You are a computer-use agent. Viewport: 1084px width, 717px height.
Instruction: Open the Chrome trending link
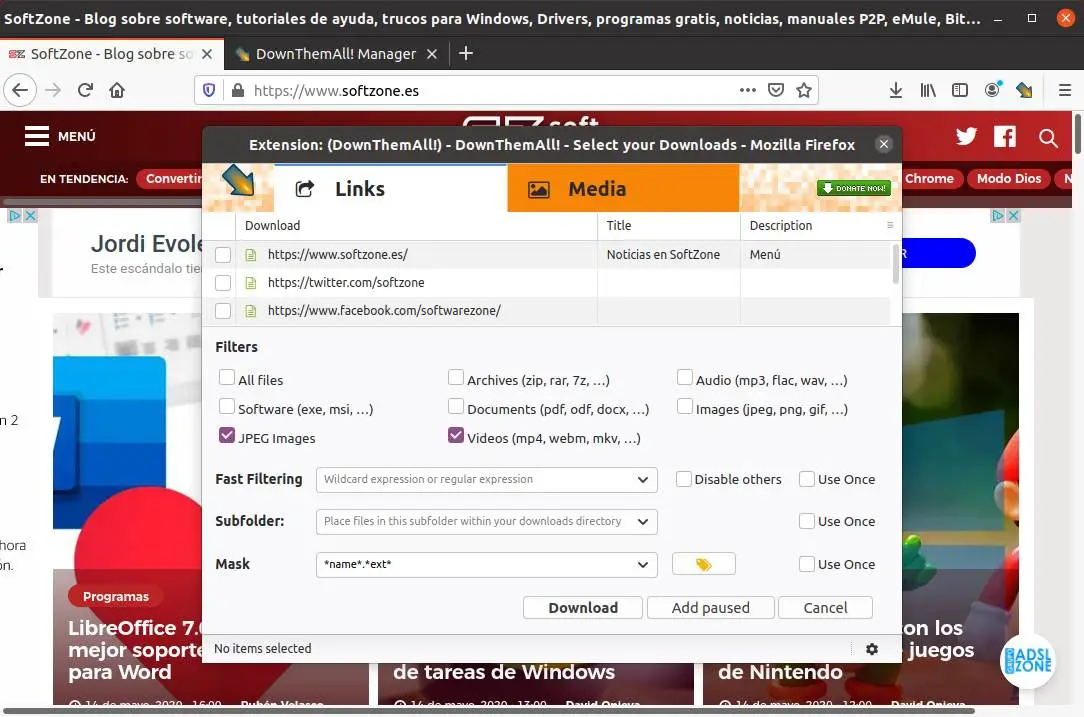coord(929,178)
